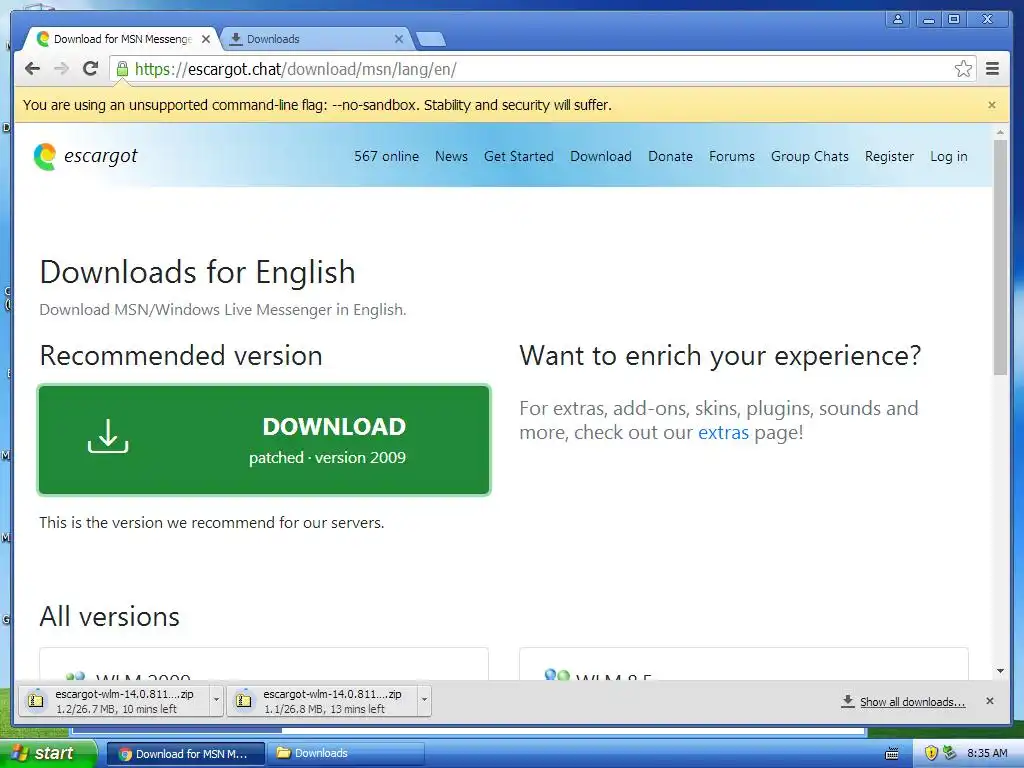Open the Chrome hamburger menu
The image size is (1024, 768).
click(993, 69)
